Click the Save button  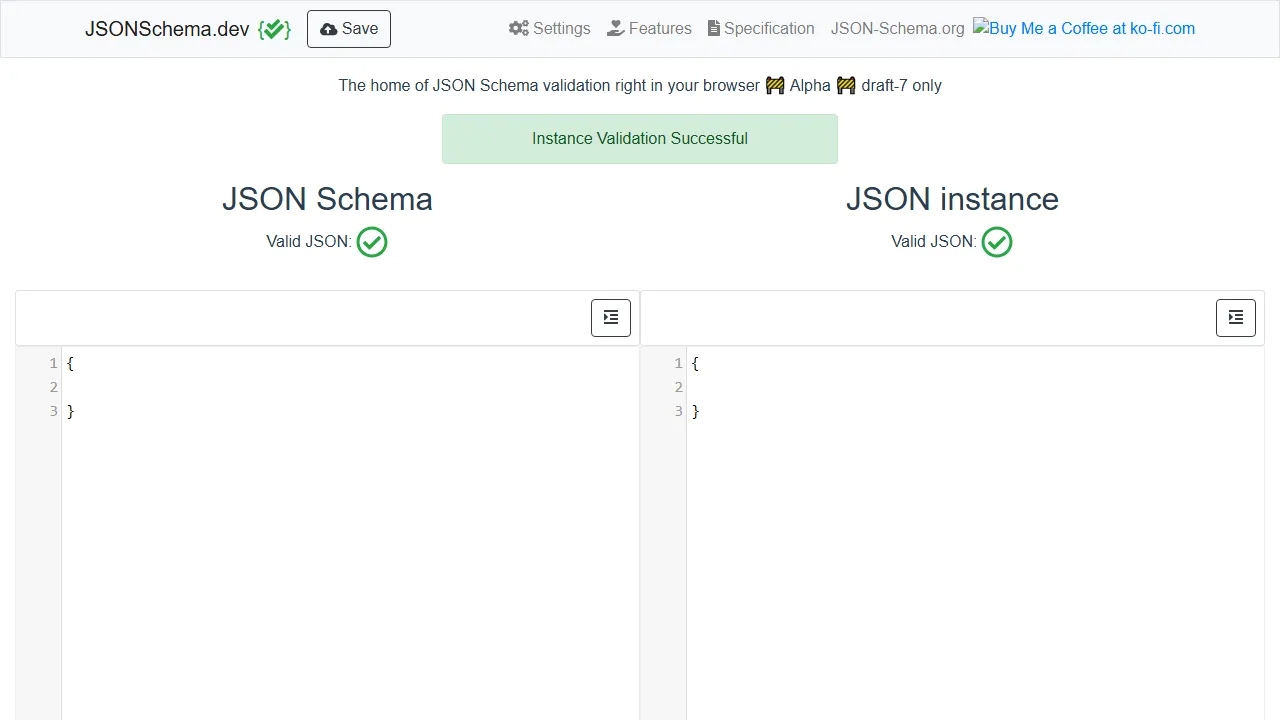348,28
